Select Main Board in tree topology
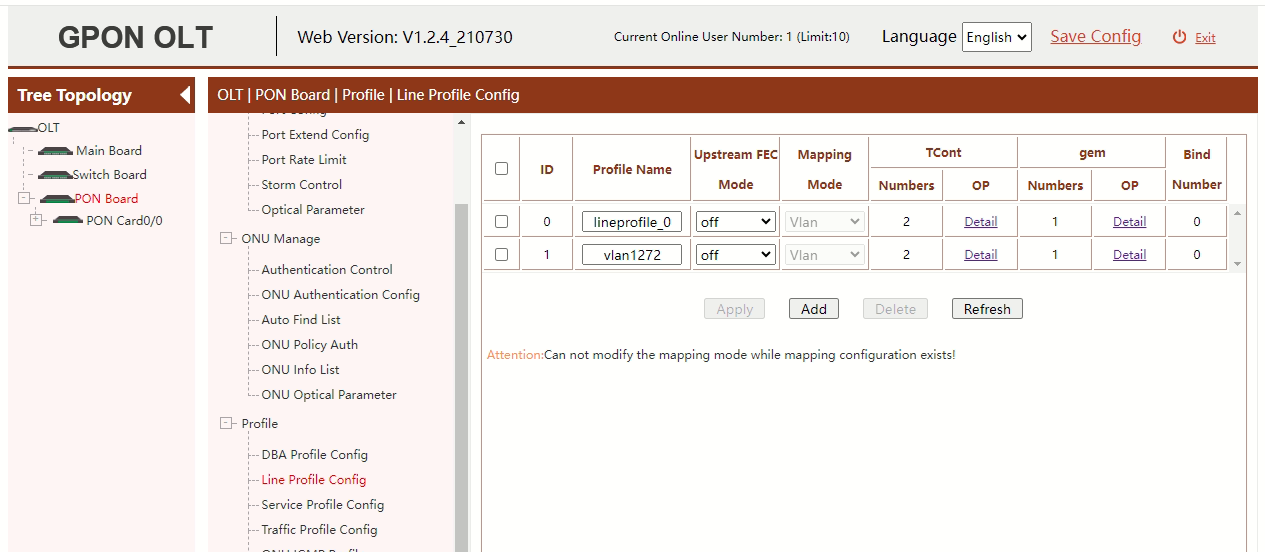Image resolution: width=1265 pixels, height=552 pixels. point(109,151)
